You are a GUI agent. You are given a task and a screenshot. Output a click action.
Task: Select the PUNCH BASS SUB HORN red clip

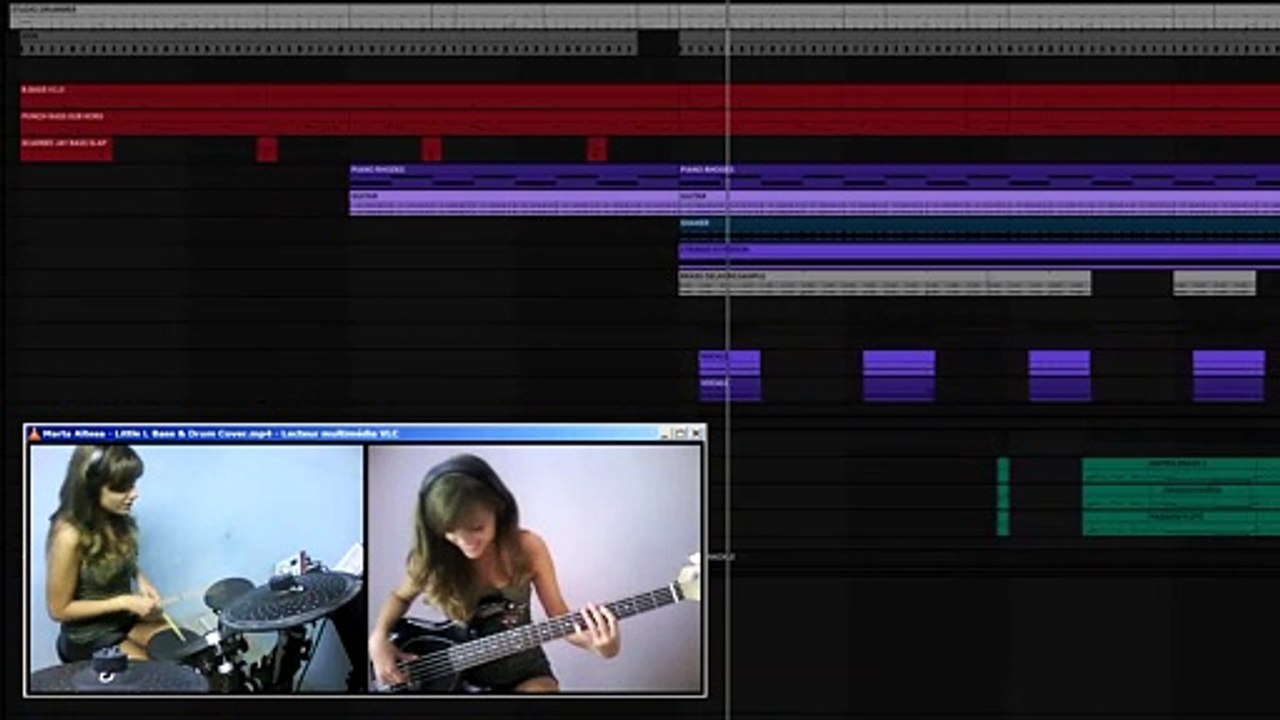tap(650, 123)
